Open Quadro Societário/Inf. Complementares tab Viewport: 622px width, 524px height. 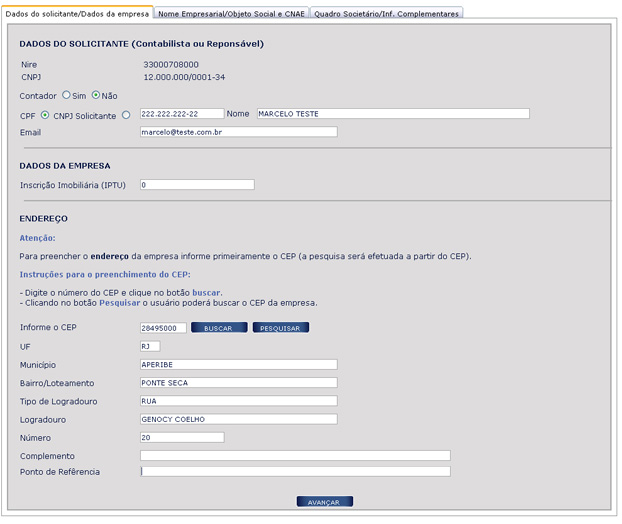point(386,13)
